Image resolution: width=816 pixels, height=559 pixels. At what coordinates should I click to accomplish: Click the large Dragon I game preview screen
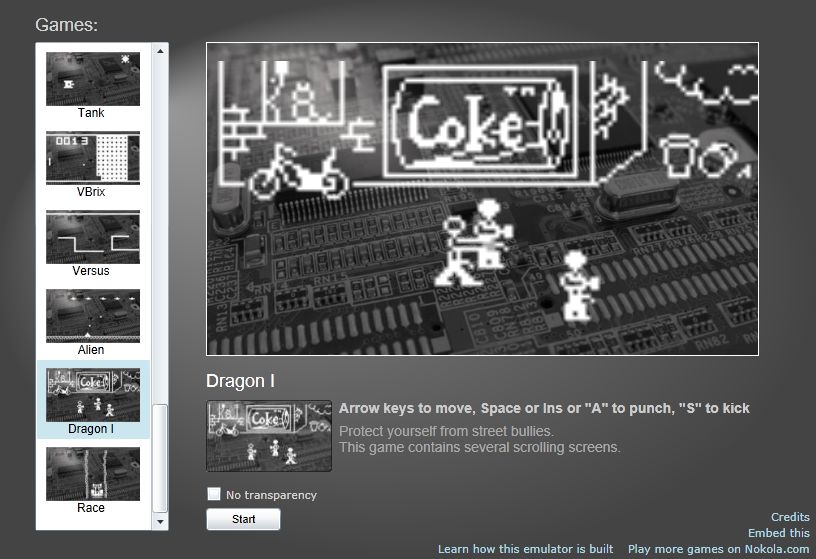coord(482,199)
